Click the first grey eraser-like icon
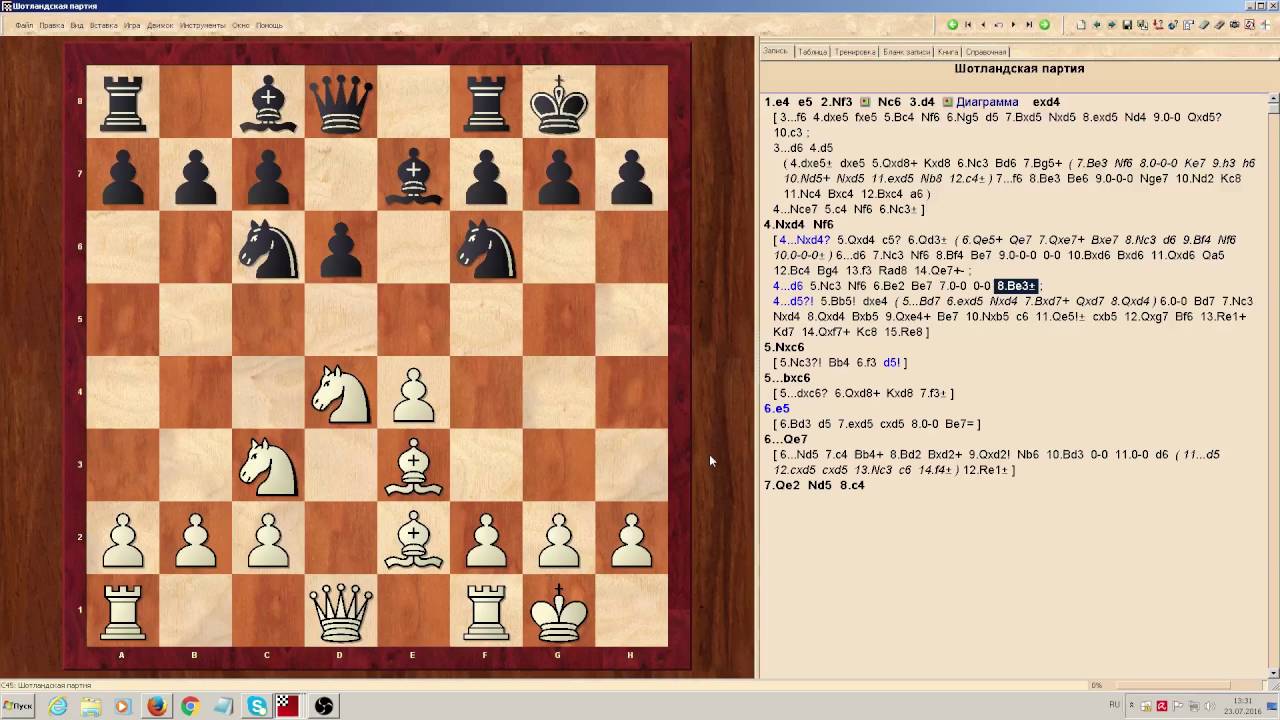The width and height of the screenshot is (1280, 720). pyautogui.click(x=1204, y=25)
